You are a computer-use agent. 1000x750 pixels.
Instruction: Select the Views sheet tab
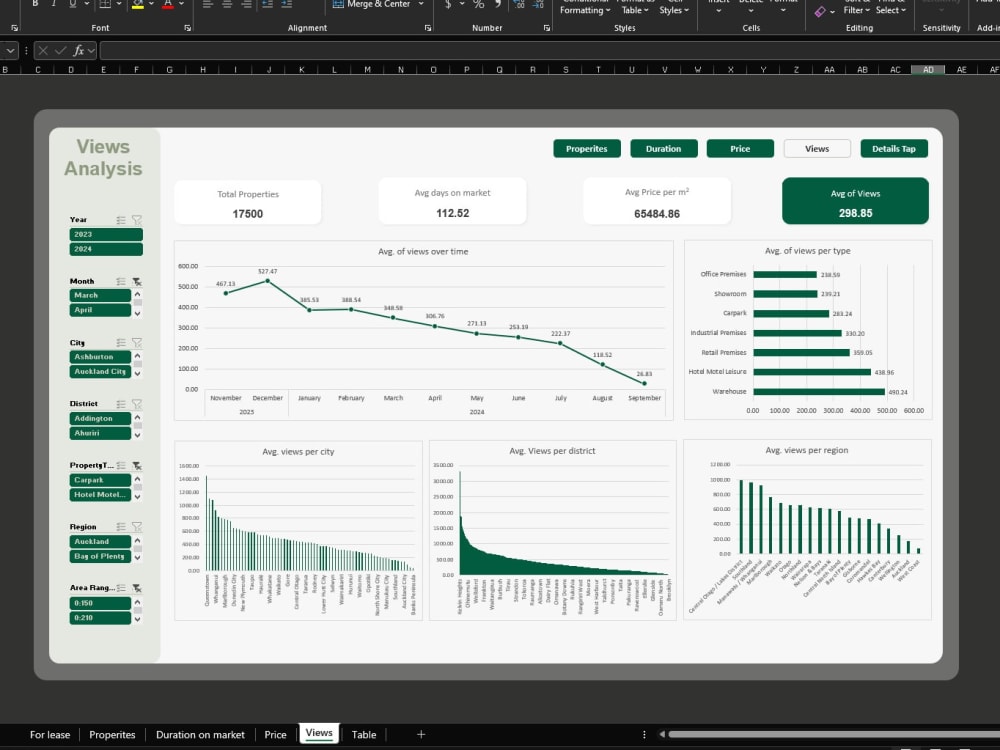[x=319, y=733]
